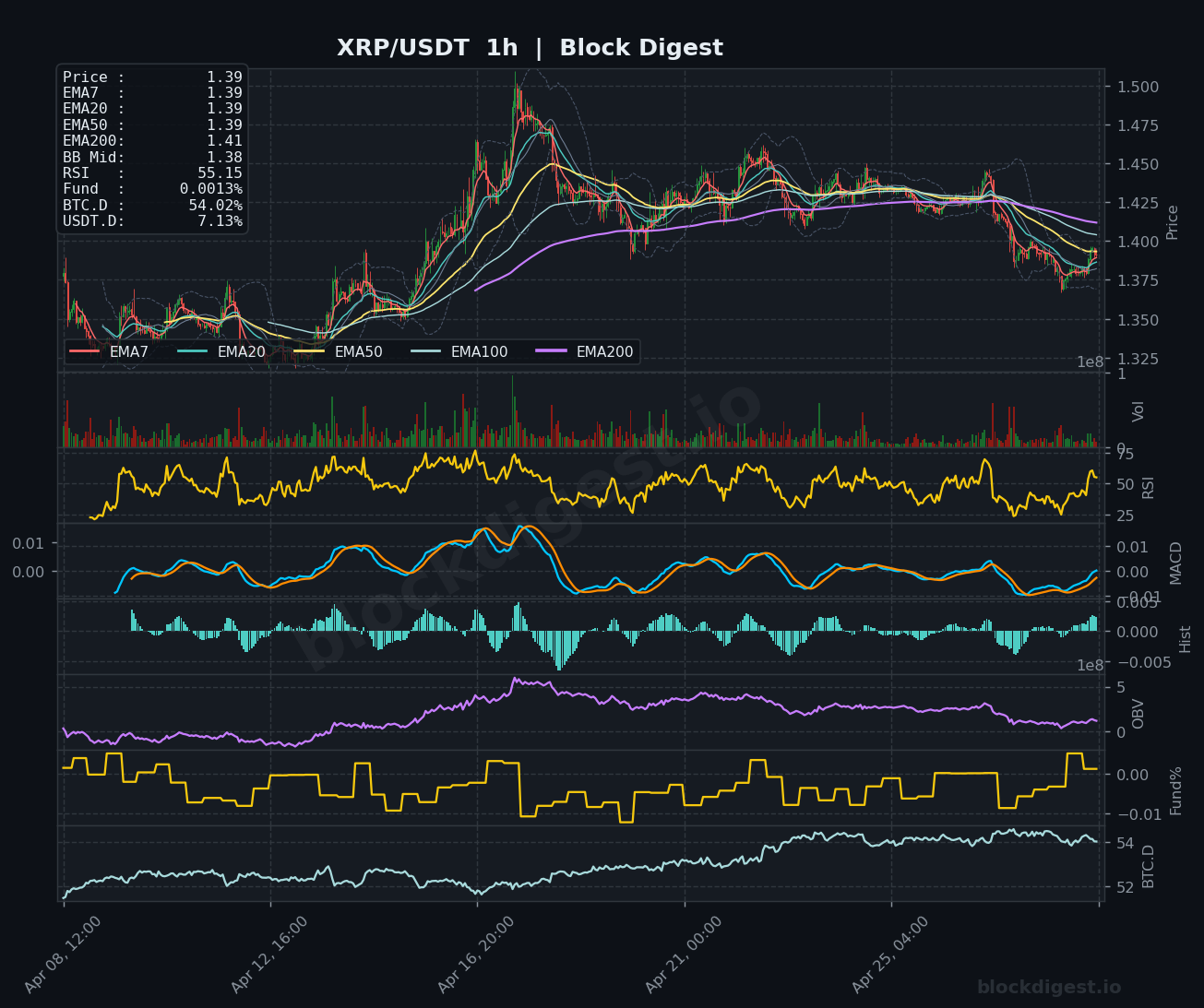This screenshot has height=1008, width=1204.
Task: Click the OBV axis tick 5
Action: [x=1121, y=687]
